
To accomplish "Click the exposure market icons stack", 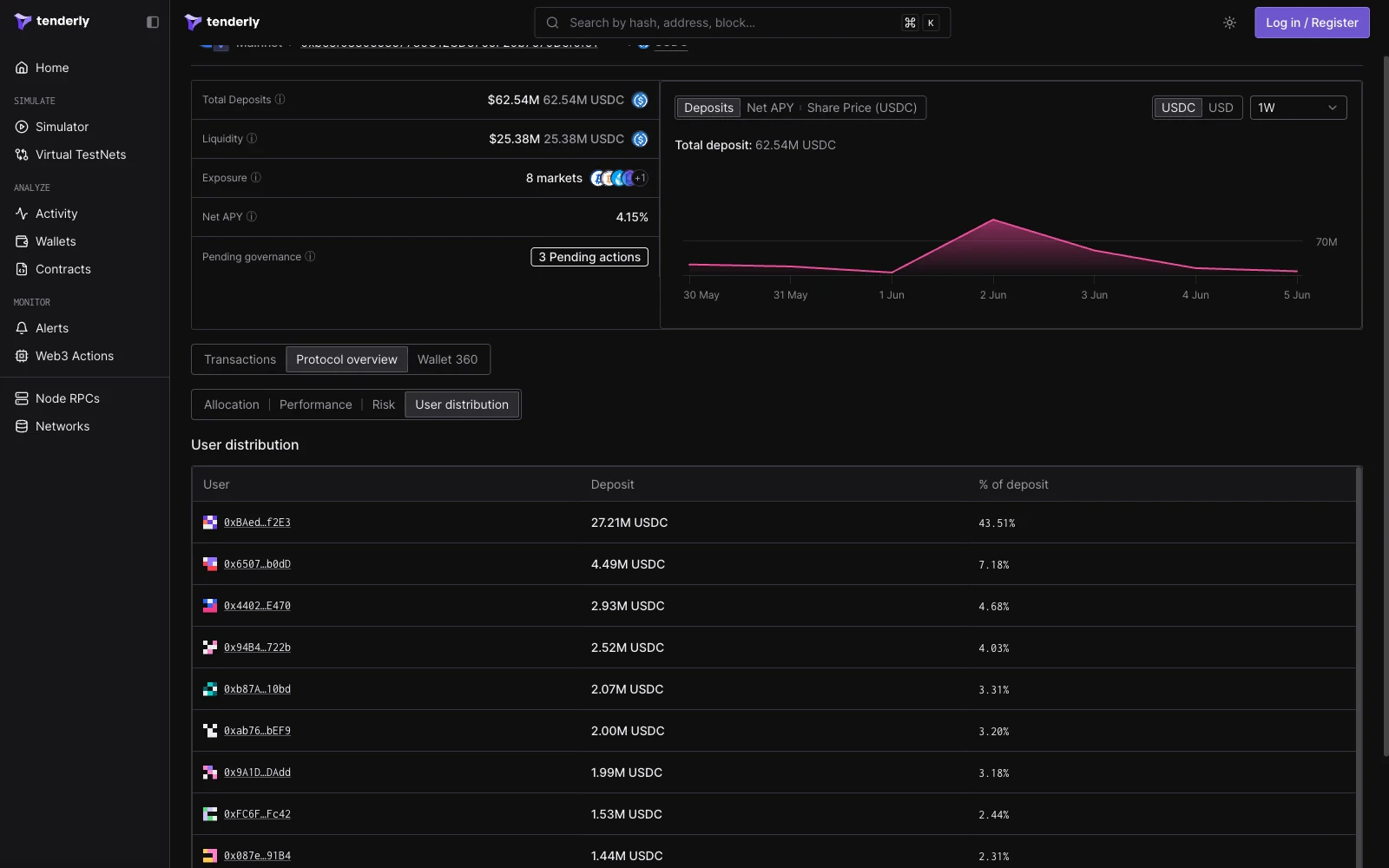I will pos(619,178).
